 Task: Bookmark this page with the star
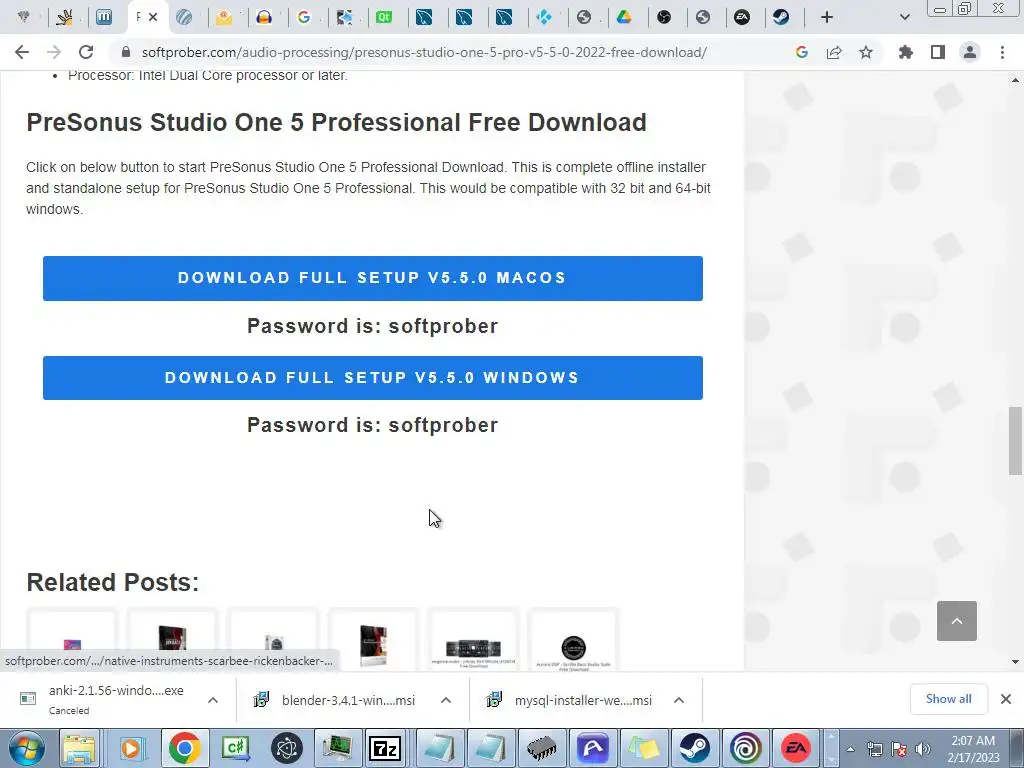[x=866, y=52]
